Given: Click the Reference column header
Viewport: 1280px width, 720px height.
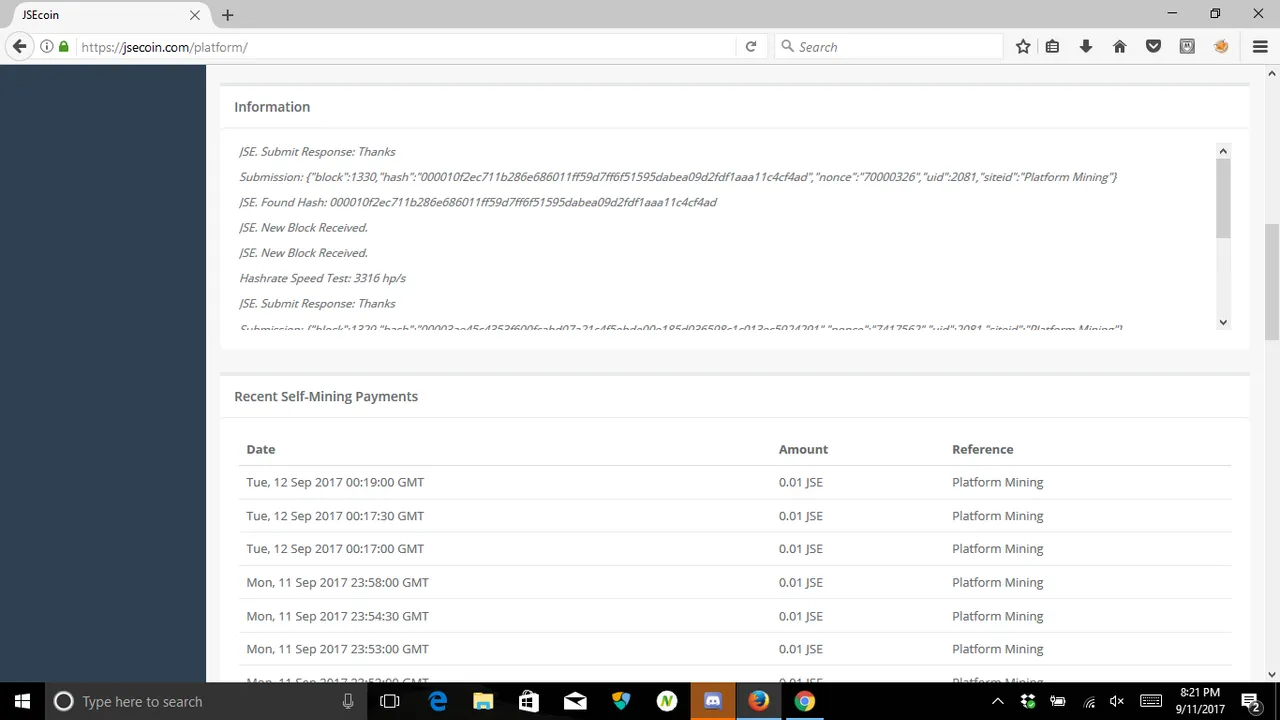Looking at the screenshot, I should pos(982,449).
